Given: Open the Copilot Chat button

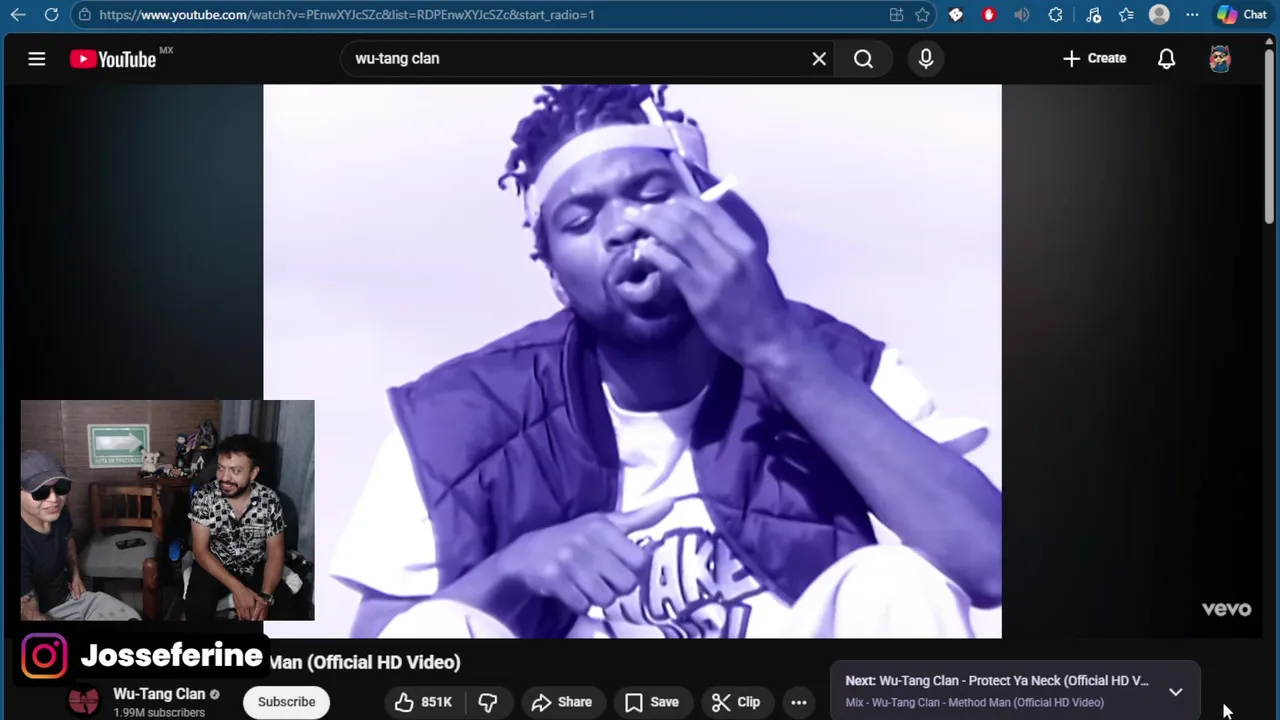Looking at the screenshot, I should 1241,15.
